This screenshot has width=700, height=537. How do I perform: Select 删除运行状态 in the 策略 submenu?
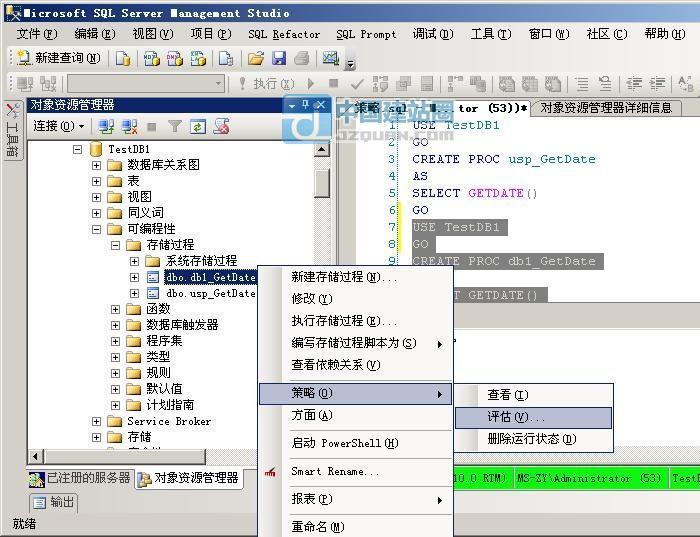pos(533,439)
